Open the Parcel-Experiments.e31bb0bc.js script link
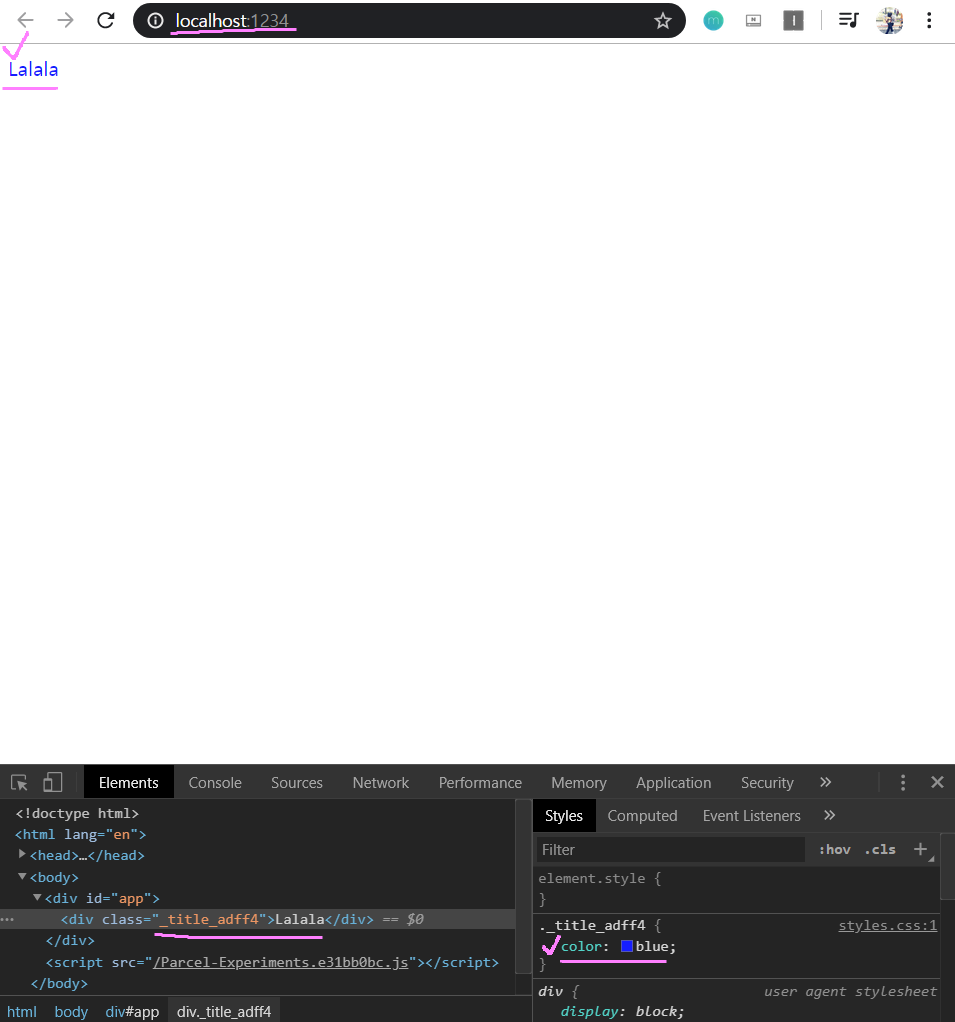 click(280, 962)
